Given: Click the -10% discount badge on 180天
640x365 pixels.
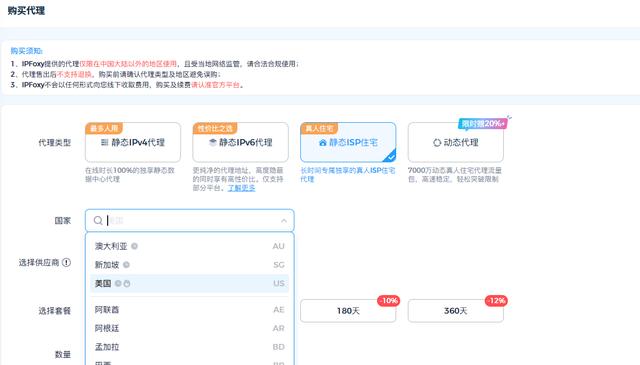Looking at the screenshot, I should 389,301.
